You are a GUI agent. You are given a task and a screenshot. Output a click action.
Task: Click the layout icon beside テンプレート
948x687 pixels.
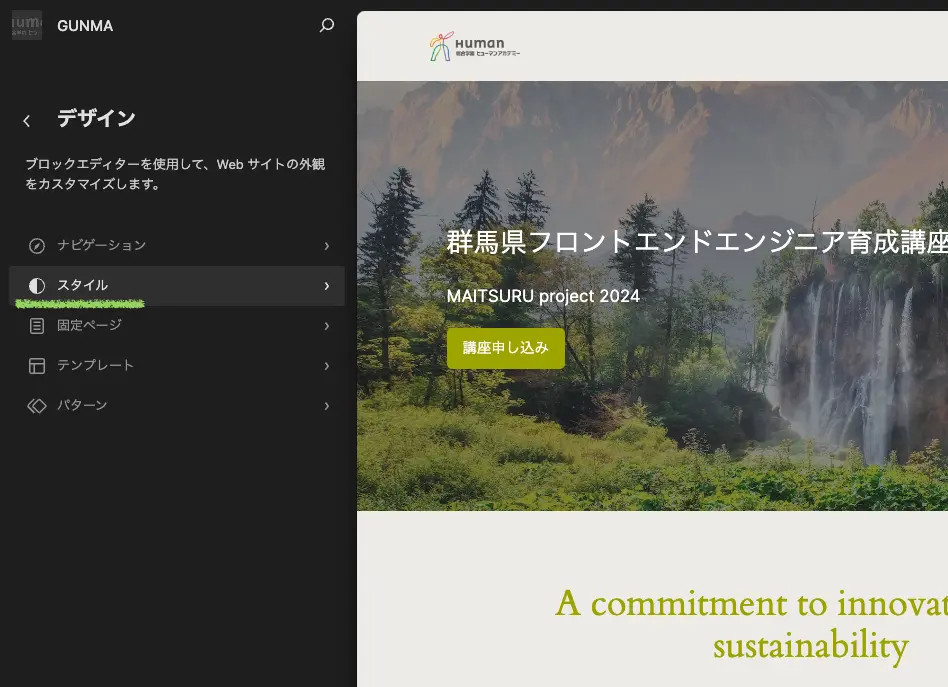[37, 366]
